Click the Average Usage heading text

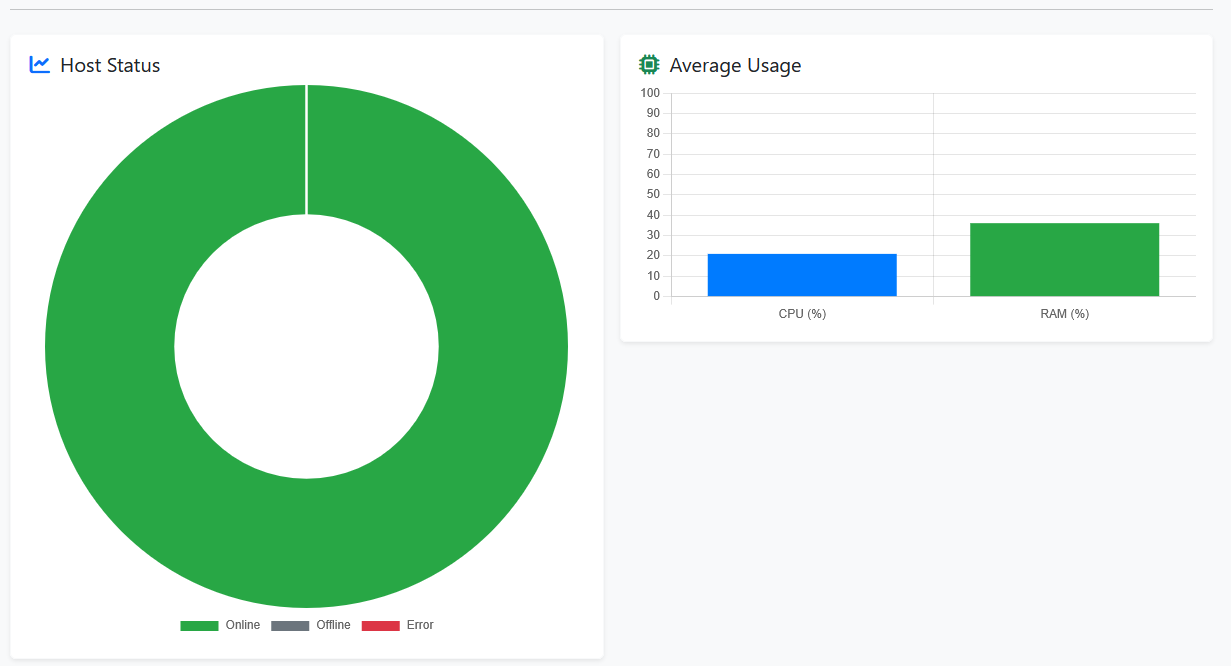[x=735, y=66]
